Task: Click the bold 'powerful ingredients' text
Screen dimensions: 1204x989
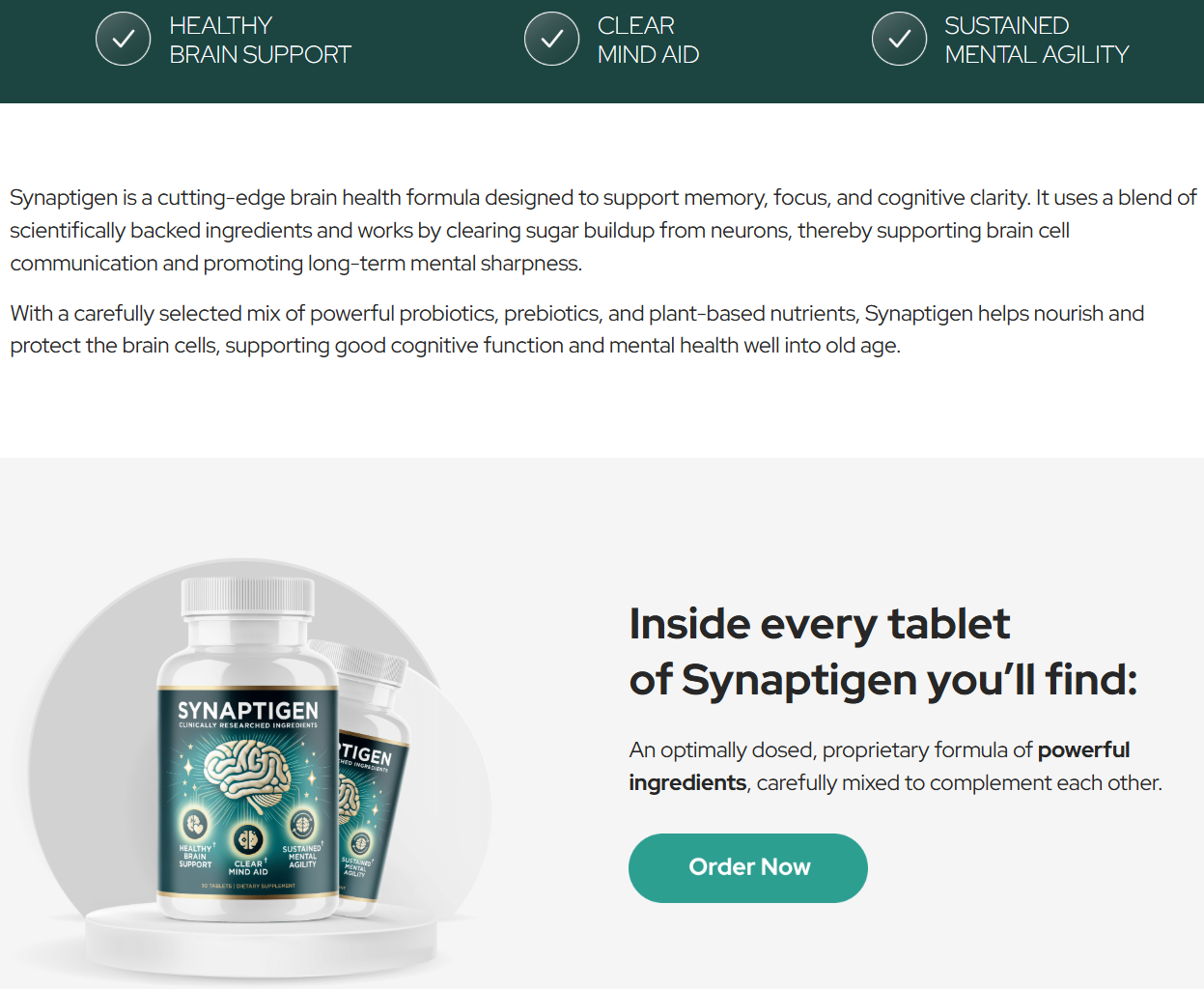Action: [879, 766]
